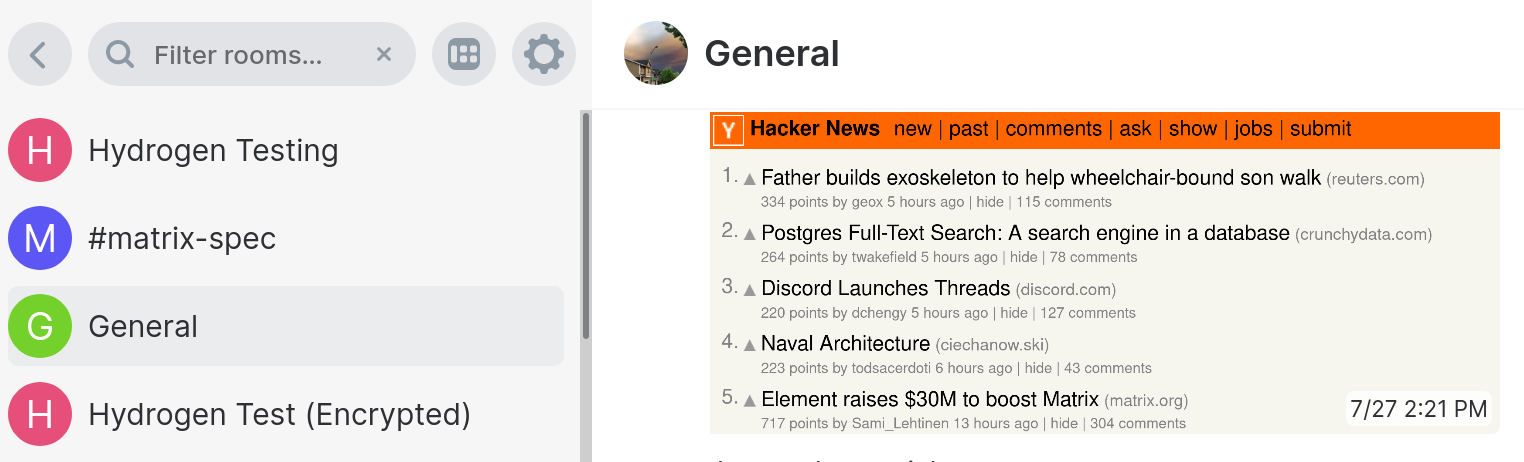Click the Hacker News screenshot image

point(1104,272)
